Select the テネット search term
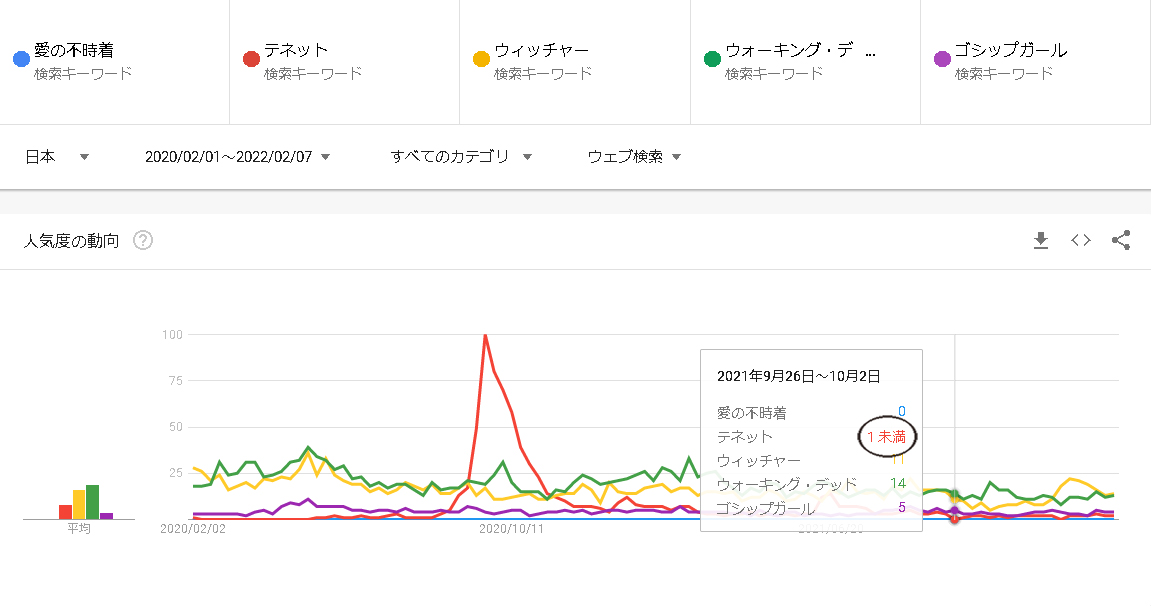Screen dimensions: 1151x606 [x=296, y=50]
